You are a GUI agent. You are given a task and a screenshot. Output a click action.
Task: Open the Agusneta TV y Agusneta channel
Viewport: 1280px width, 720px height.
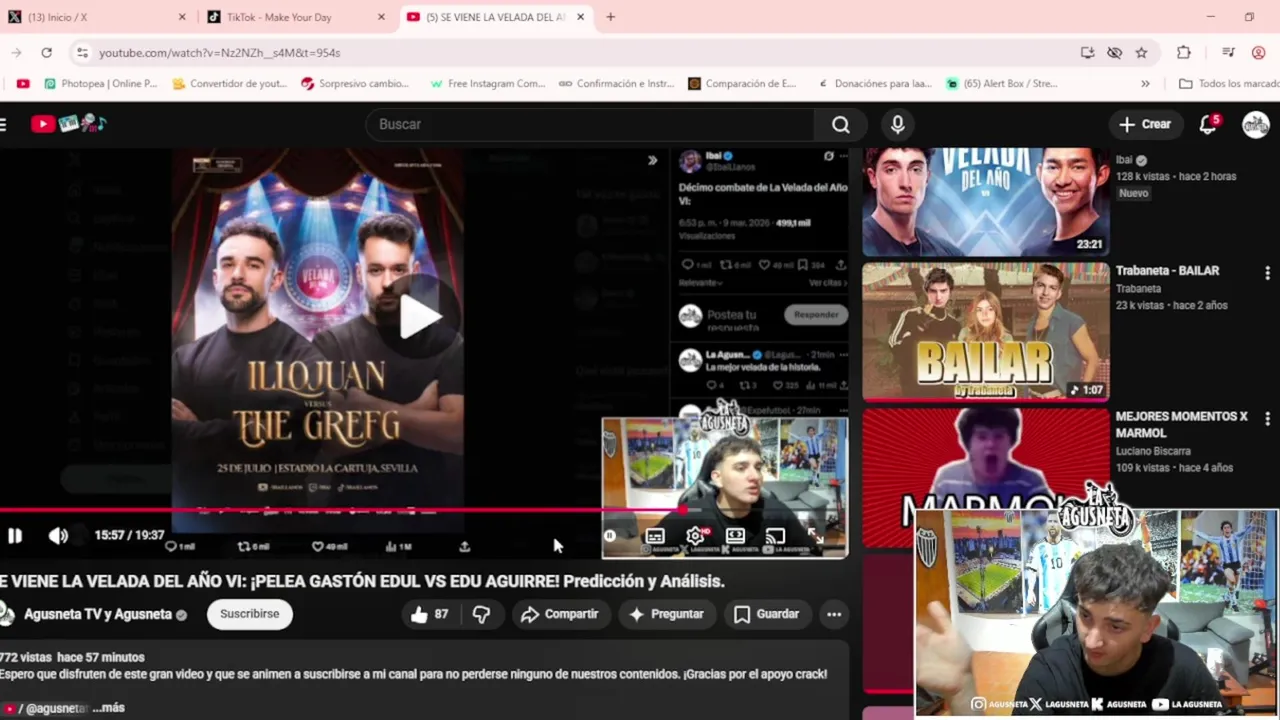[x=97, y=614]
